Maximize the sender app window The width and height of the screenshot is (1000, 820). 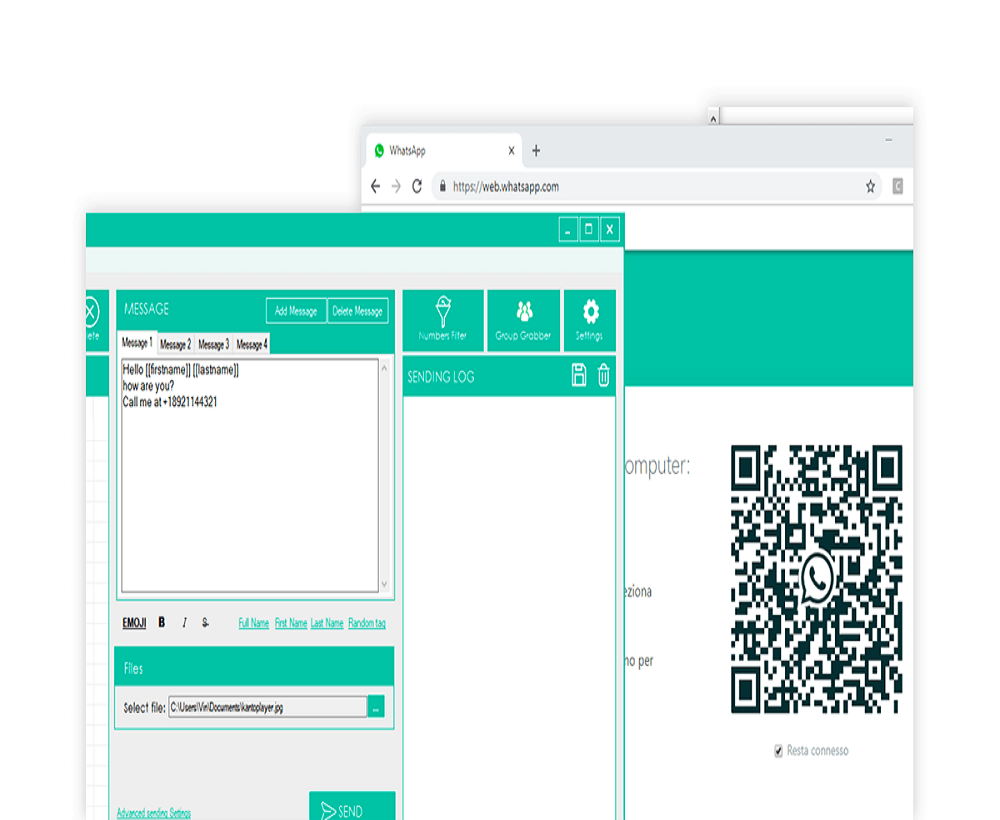[x=589, y=230]
